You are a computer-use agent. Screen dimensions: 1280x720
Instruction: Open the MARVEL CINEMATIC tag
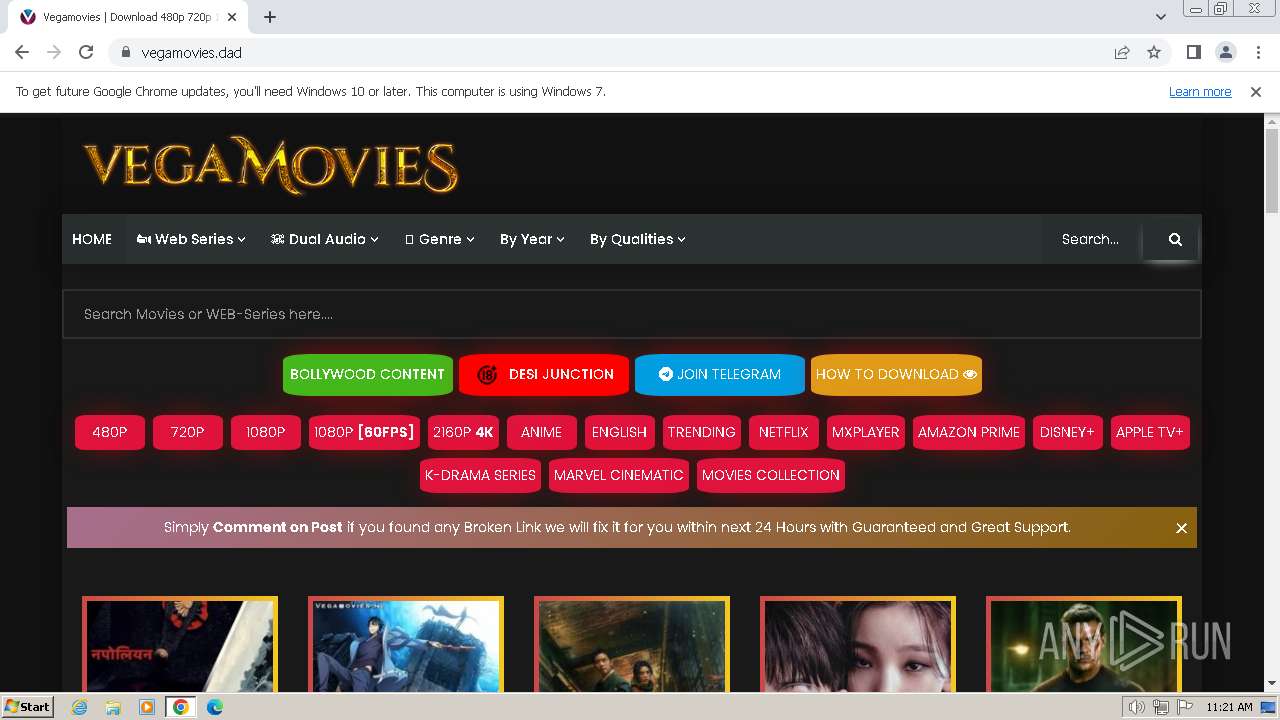coord(619,475)
